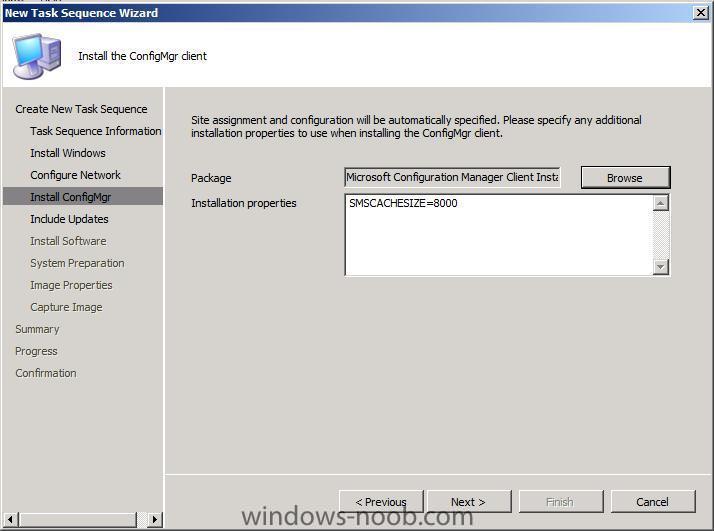Select the Install ConfigMgr step
Viewport: 714px width, 531px height.
tap(82, 197)
